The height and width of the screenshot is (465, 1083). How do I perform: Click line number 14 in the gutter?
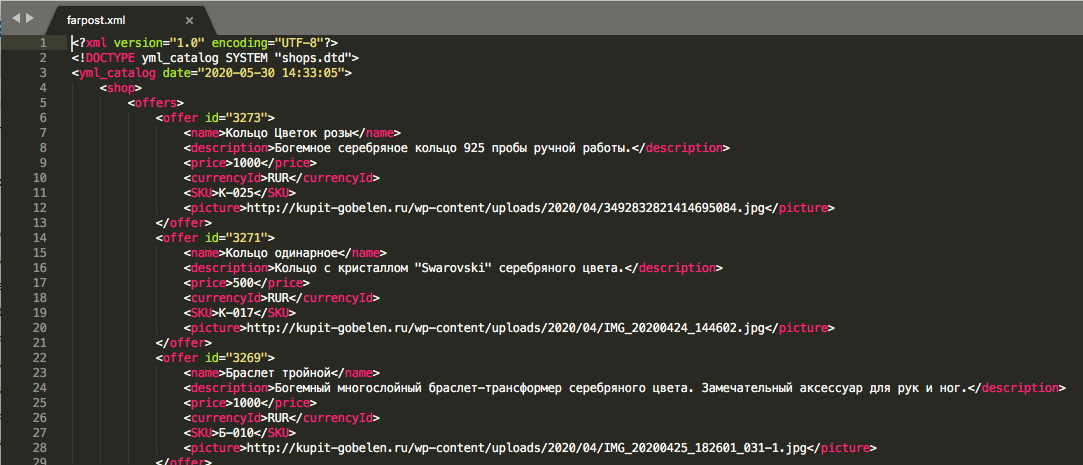coord(39,238)
